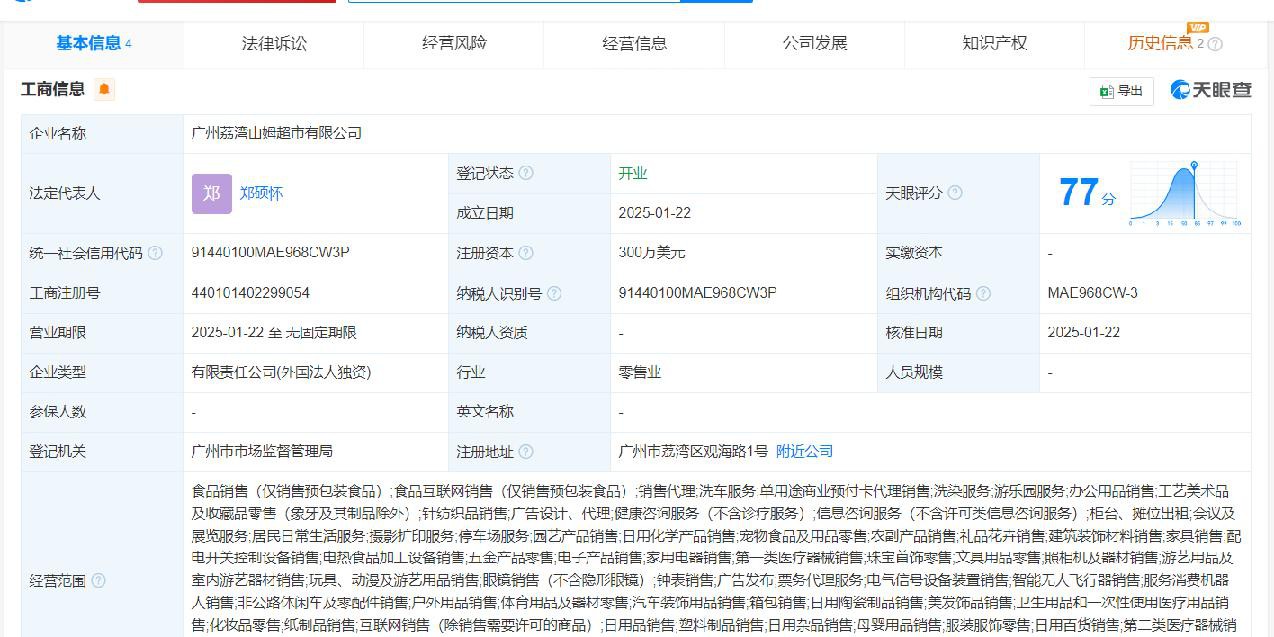Open the 历史信息 VIP tab
The width and height of the screenshot is (1274, 637).
1160,43
